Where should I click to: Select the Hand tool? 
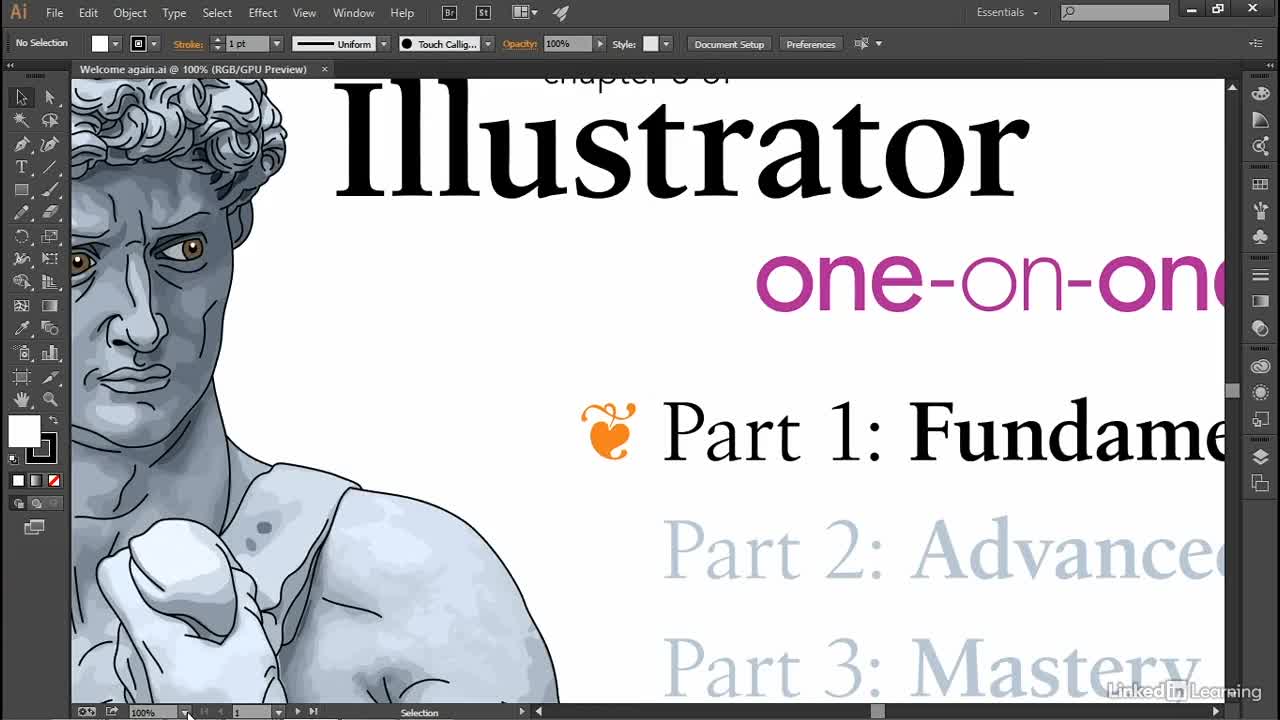(21, 400)
